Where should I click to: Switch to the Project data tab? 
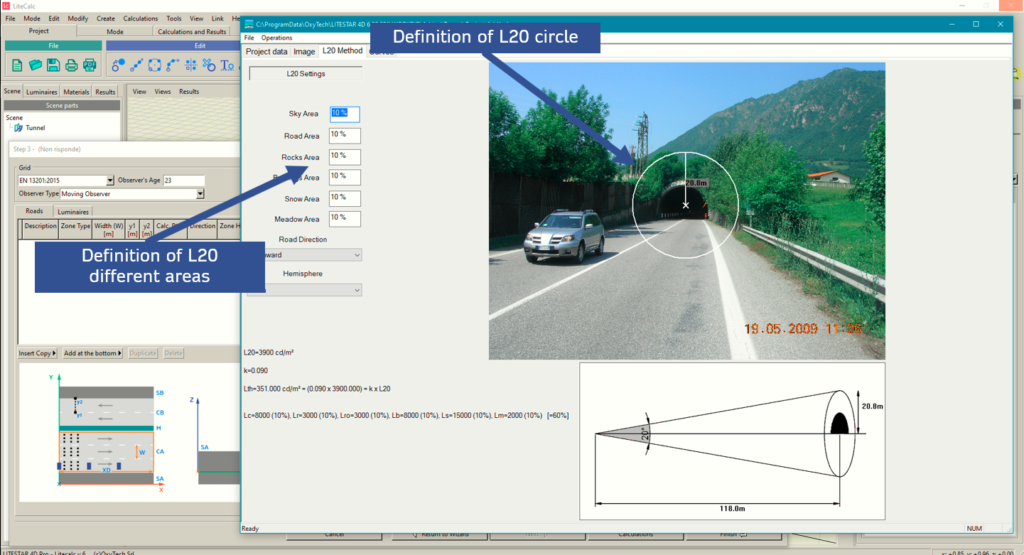[x=266, y=51]
